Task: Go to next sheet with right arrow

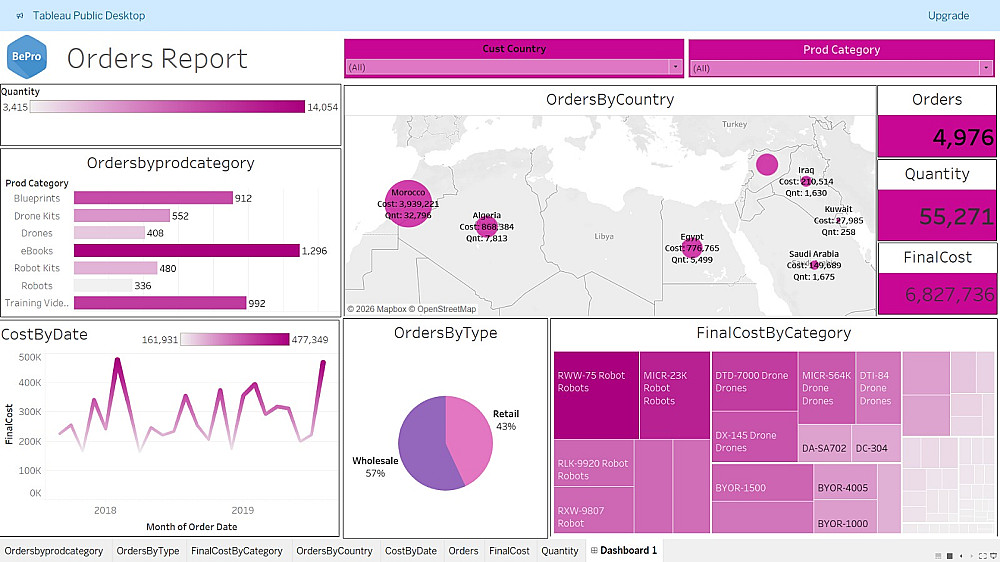Action: click(972, 556)
